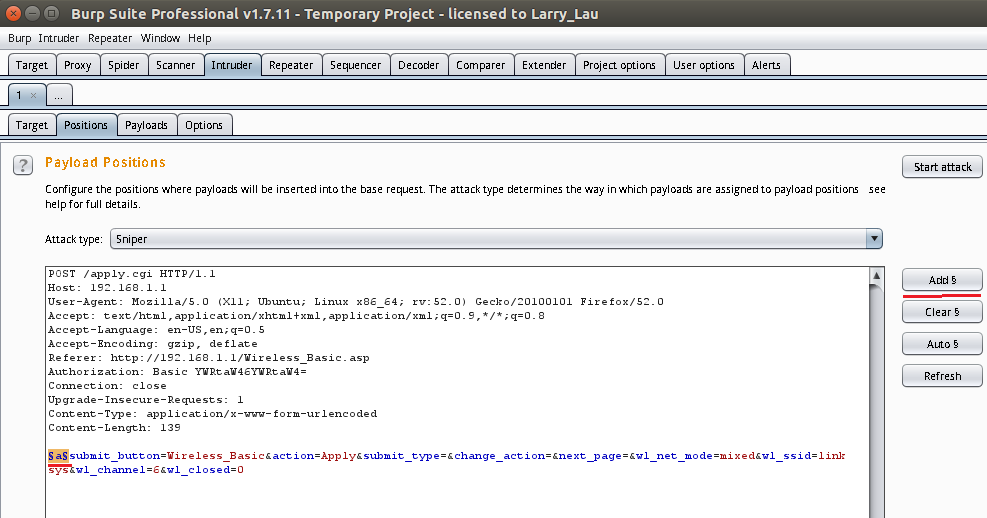Click the Refresh button
Image resolution: width=987 pixels, height=518 pixels.
[942, 376]
